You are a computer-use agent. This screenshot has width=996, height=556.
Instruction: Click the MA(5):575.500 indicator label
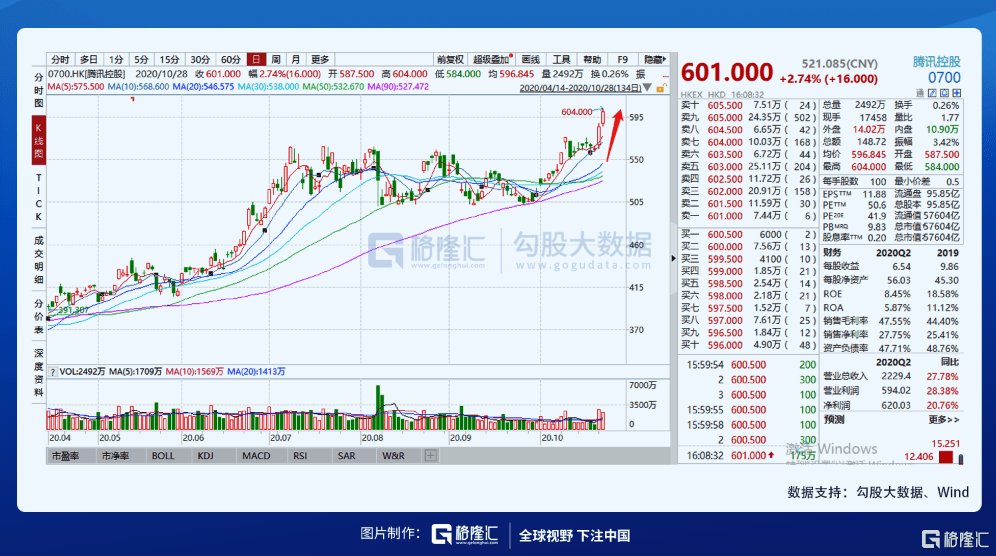pos(76,86)
